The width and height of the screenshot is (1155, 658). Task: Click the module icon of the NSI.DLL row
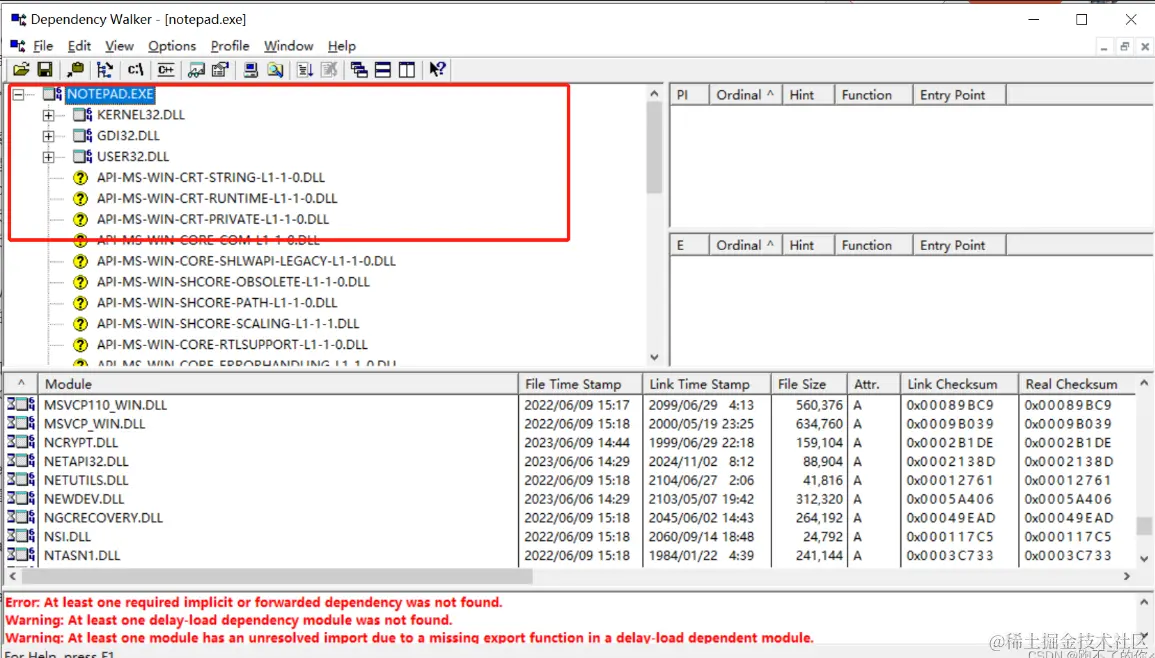(x=21, y=536)
